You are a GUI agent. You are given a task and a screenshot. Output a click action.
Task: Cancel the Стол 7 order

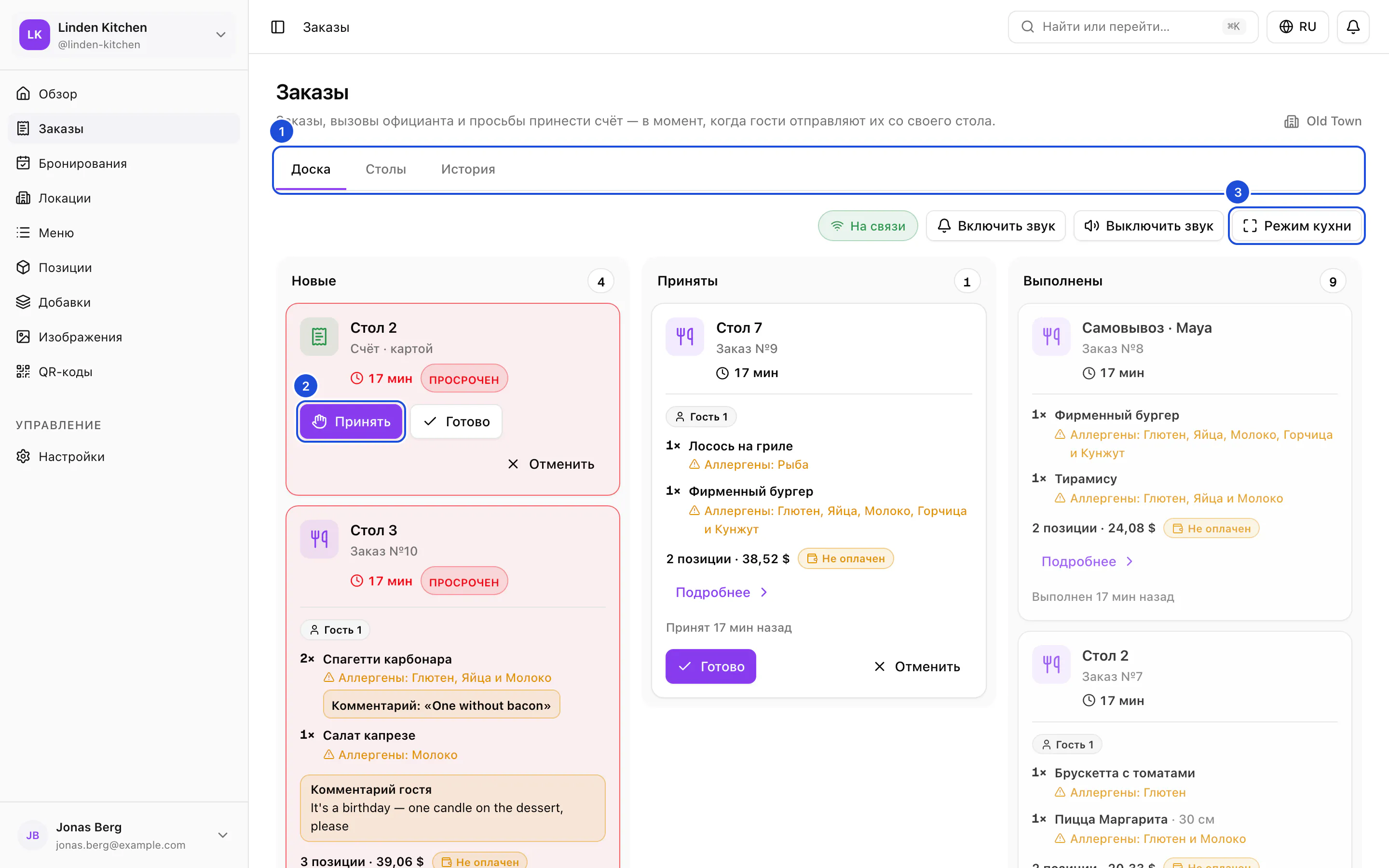click(x=917, y=666)
